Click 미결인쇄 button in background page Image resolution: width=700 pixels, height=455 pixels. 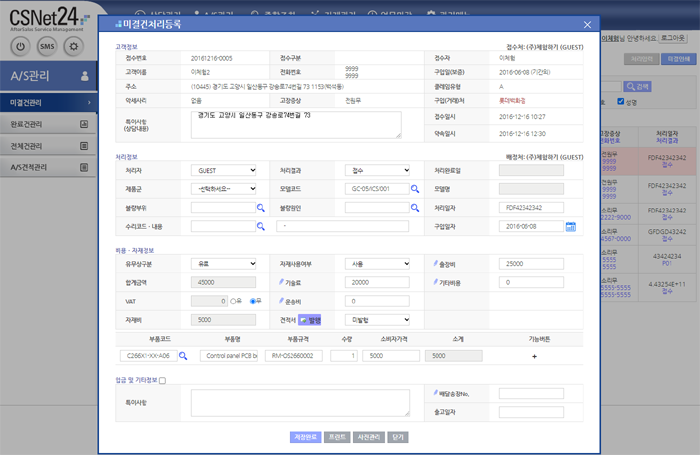(x=679, y=59)
